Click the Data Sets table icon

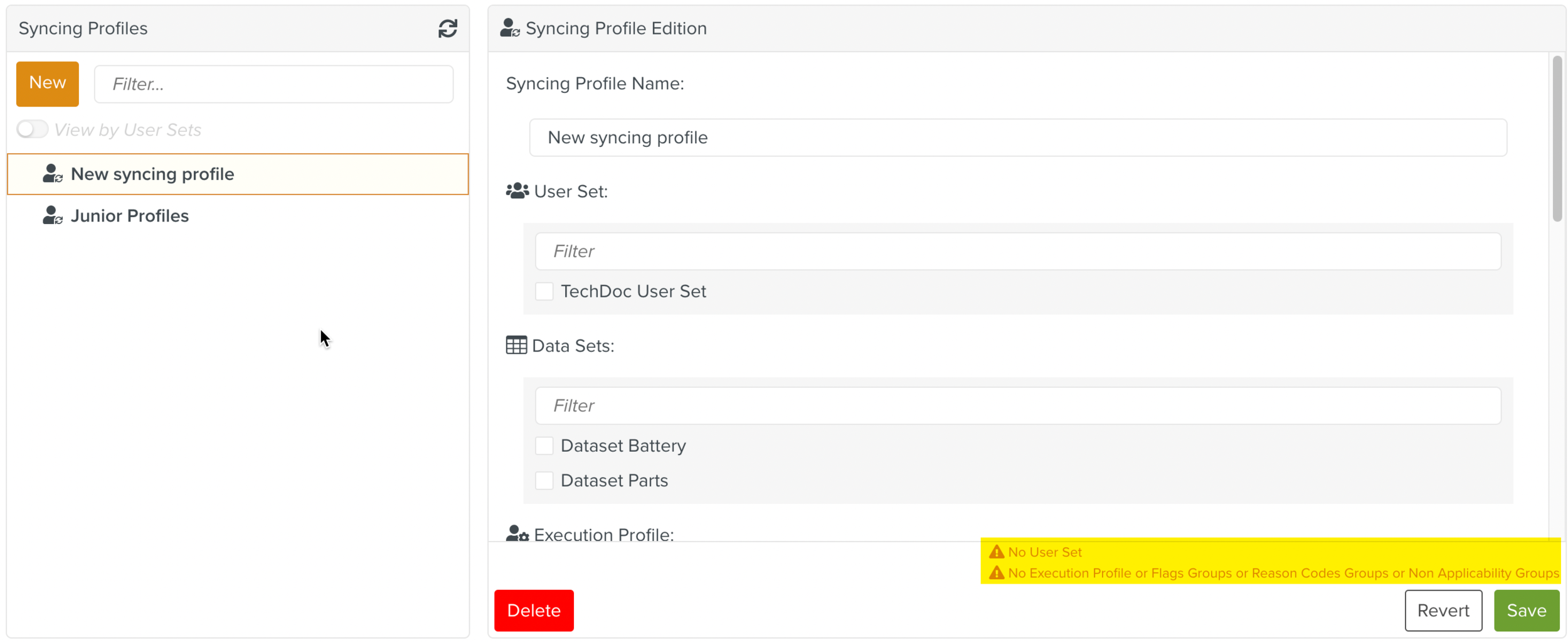click(516, 345)
